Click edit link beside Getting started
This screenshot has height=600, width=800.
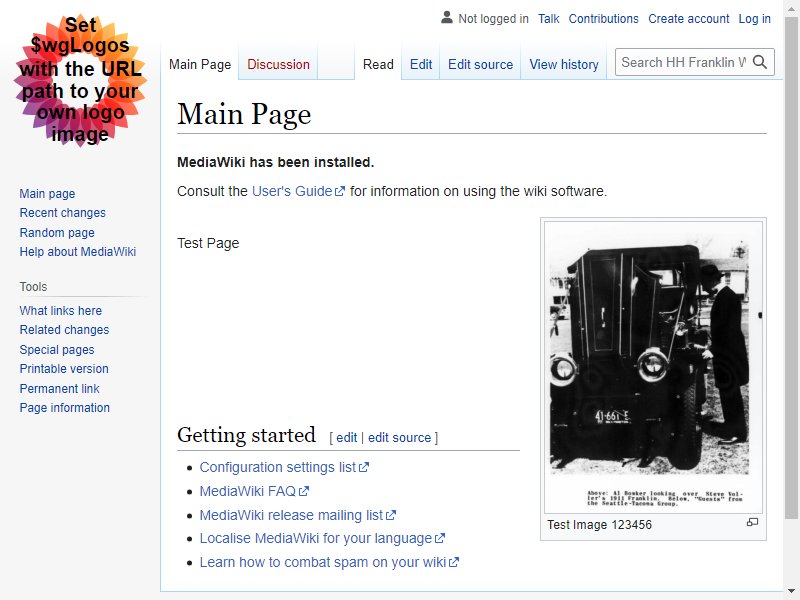(x=346, y=438)
